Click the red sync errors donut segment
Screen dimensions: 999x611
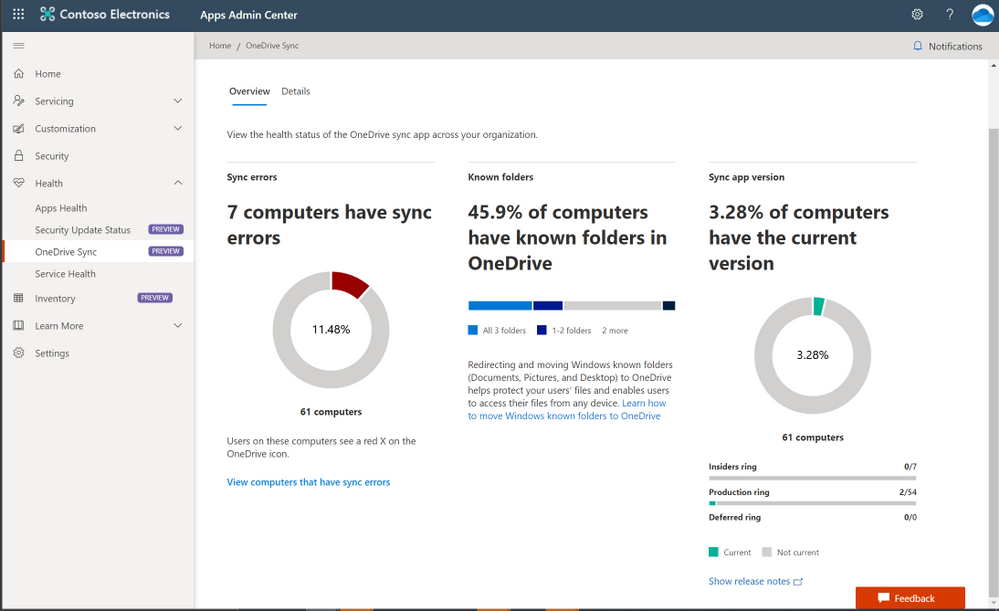350,283
